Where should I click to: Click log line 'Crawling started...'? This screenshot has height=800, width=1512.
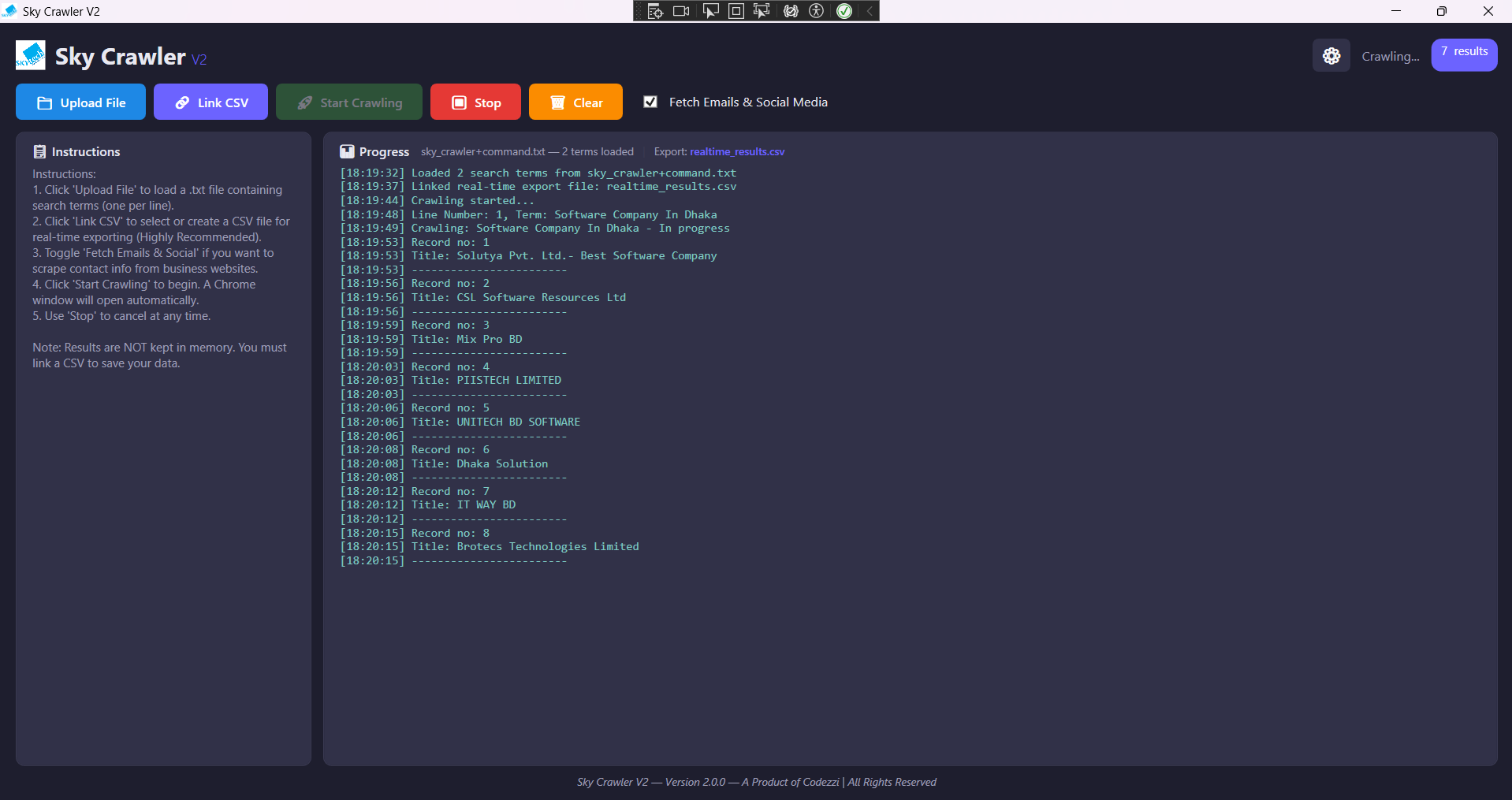pyautogui.click(x=438, y=201)
